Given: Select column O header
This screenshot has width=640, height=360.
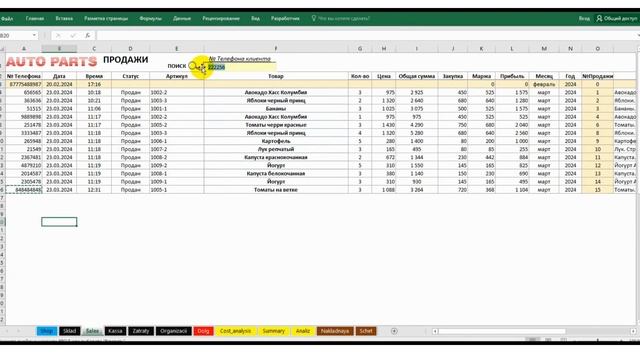Looking at the screenshot, I should (598, 49).
